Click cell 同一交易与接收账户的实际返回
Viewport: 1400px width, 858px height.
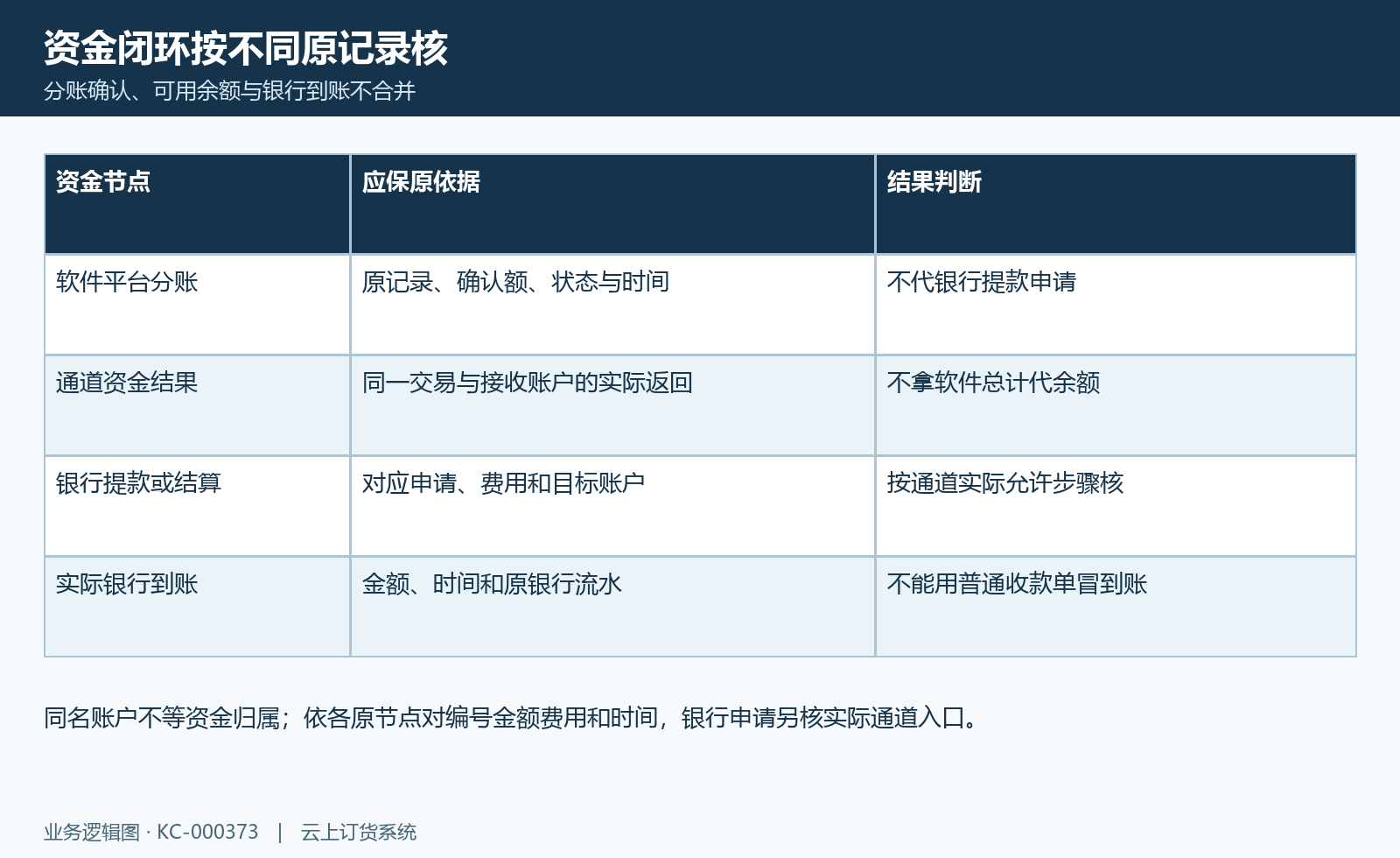(612, 405)
